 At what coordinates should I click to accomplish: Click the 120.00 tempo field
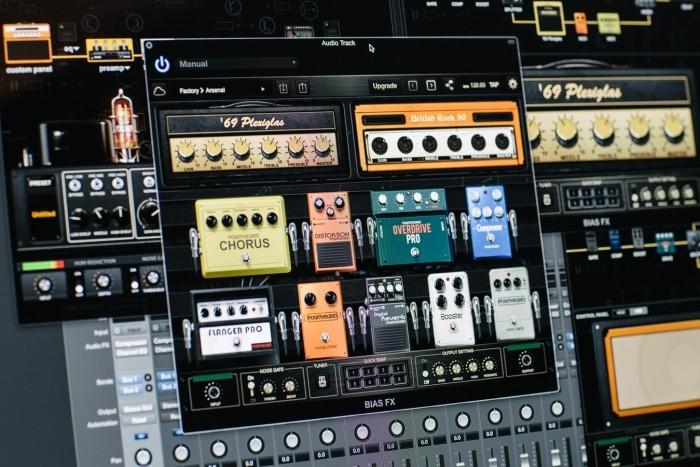(x=476, y=84)
